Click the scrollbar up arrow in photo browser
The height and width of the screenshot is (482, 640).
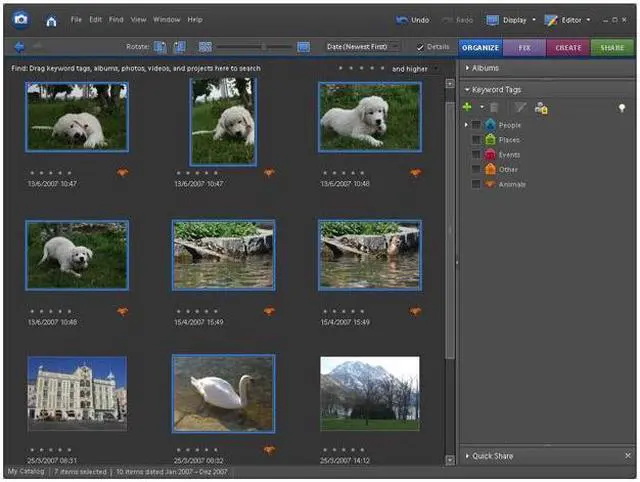click(x=450, y=83)
